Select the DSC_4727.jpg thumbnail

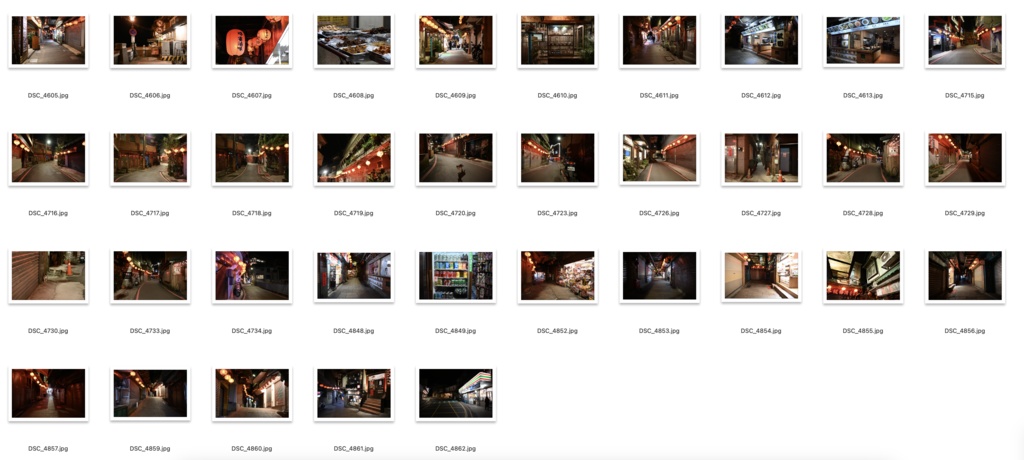(761, 158)
